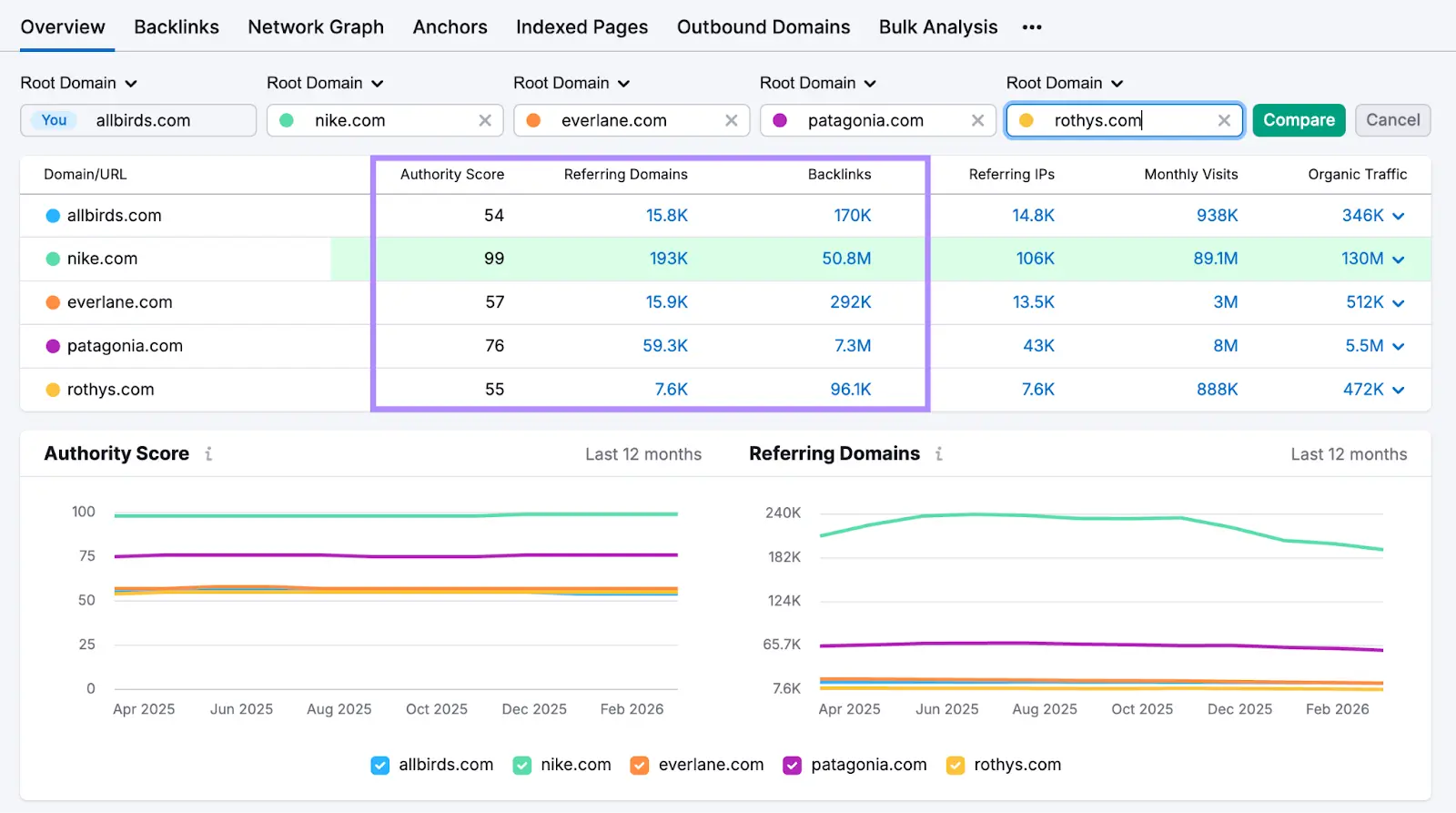Expand allbirds.com organic traffic chevron
This screenshot has width=1456, height=813.
(x=1399, y=217)
